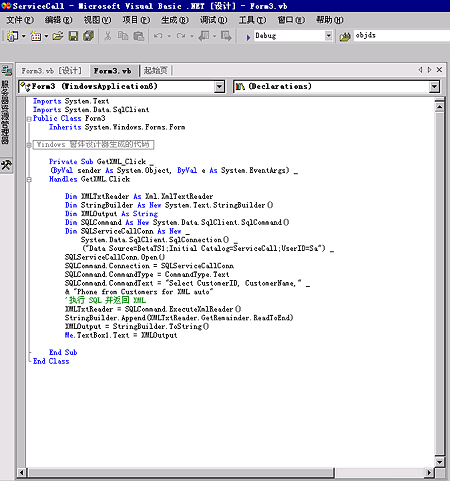
Task: Click the New Project toolbar icon
Action: point(13,36)
